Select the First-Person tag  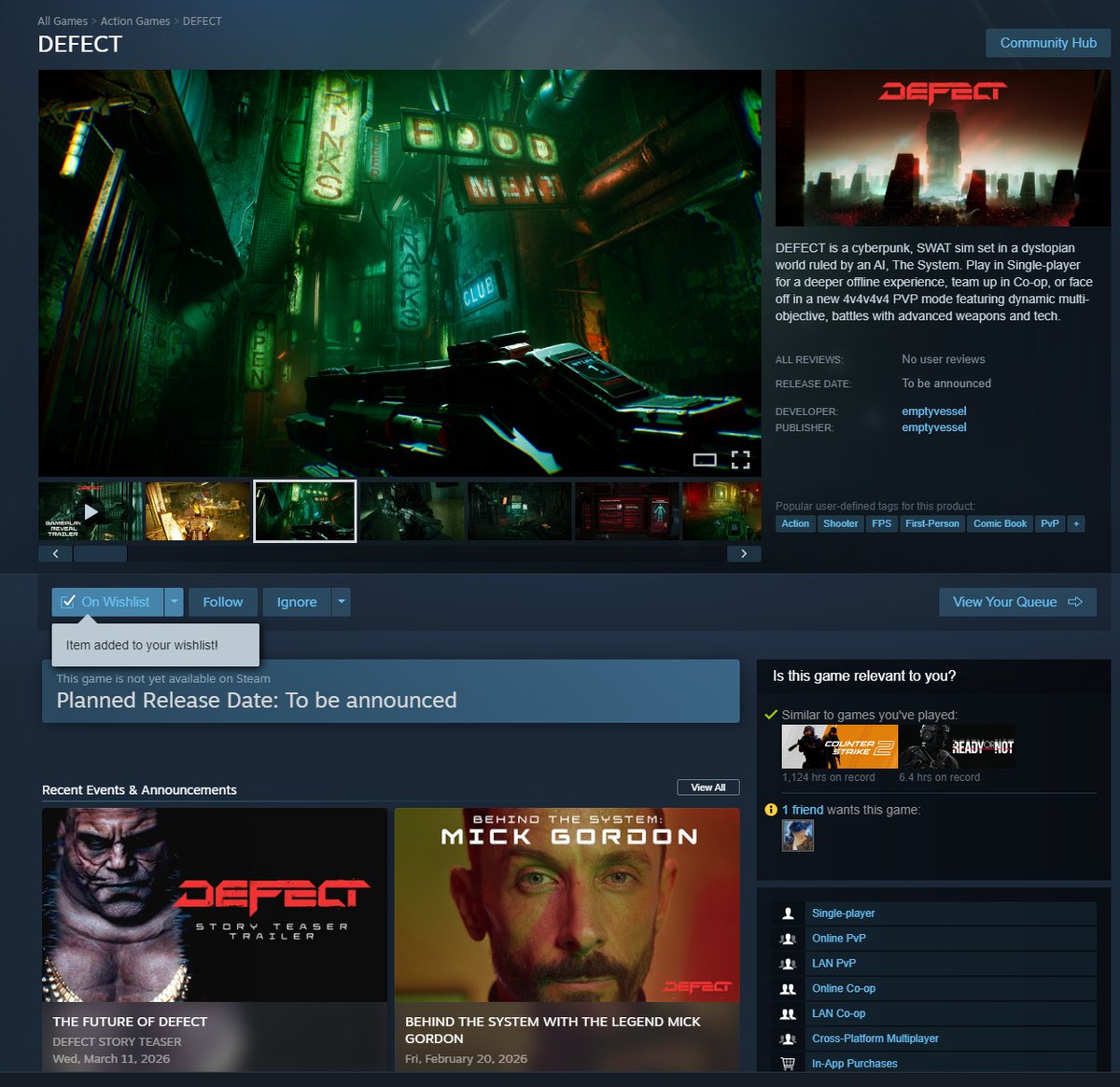931,523
